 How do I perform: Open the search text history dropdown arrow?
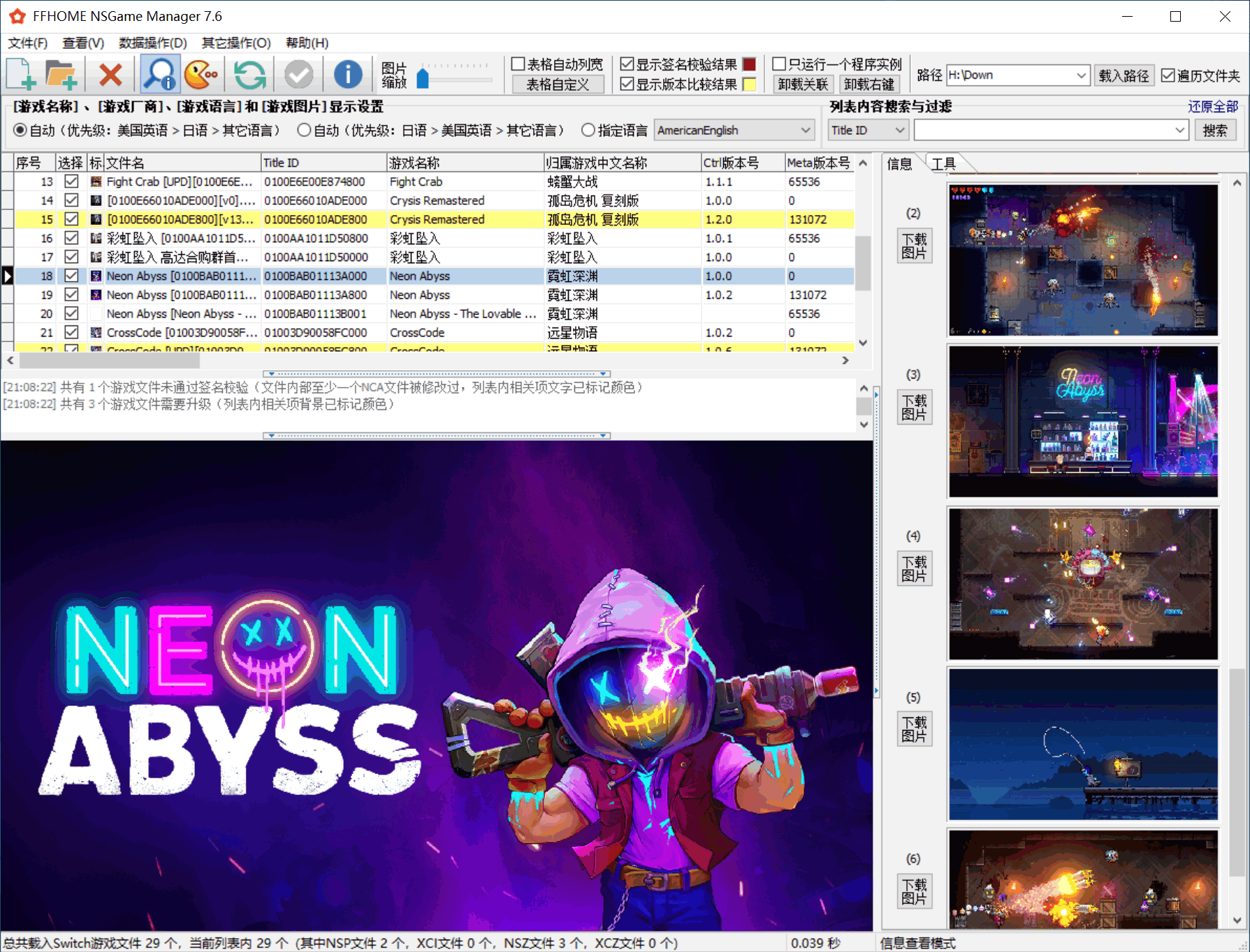[1179, 130]
